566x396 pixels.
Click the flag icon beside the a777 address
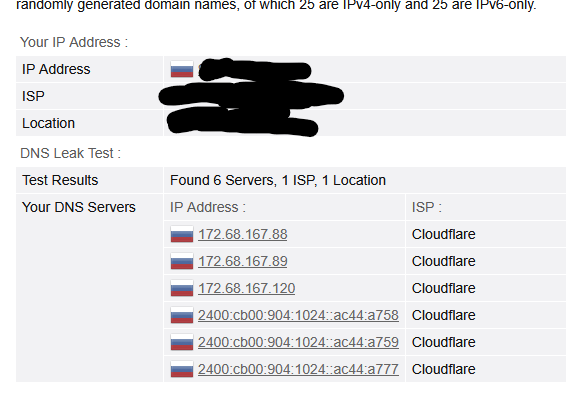[x=182, y=369]
